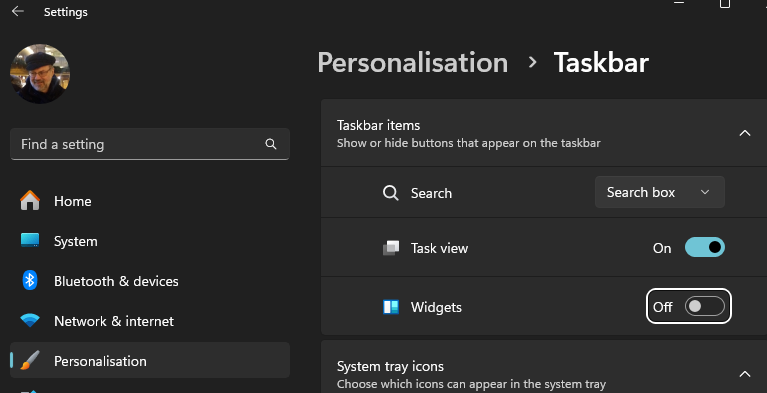Click the 'Show or hide buttons' description text
The image size is (767, 393).
pos(469,143)
